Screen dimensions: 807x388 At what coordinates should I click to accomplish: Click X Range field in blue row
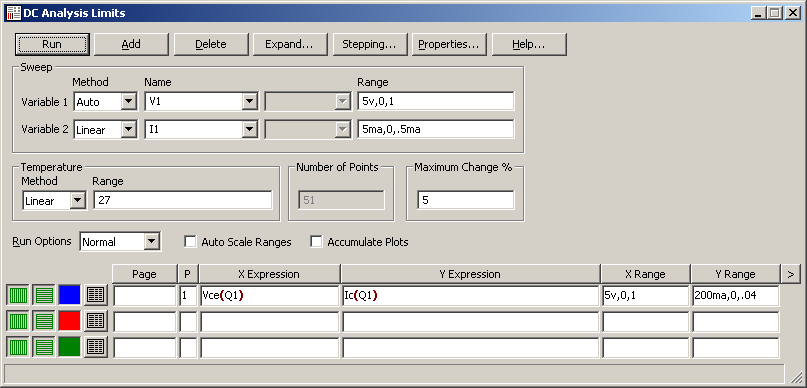coord(646,296)
